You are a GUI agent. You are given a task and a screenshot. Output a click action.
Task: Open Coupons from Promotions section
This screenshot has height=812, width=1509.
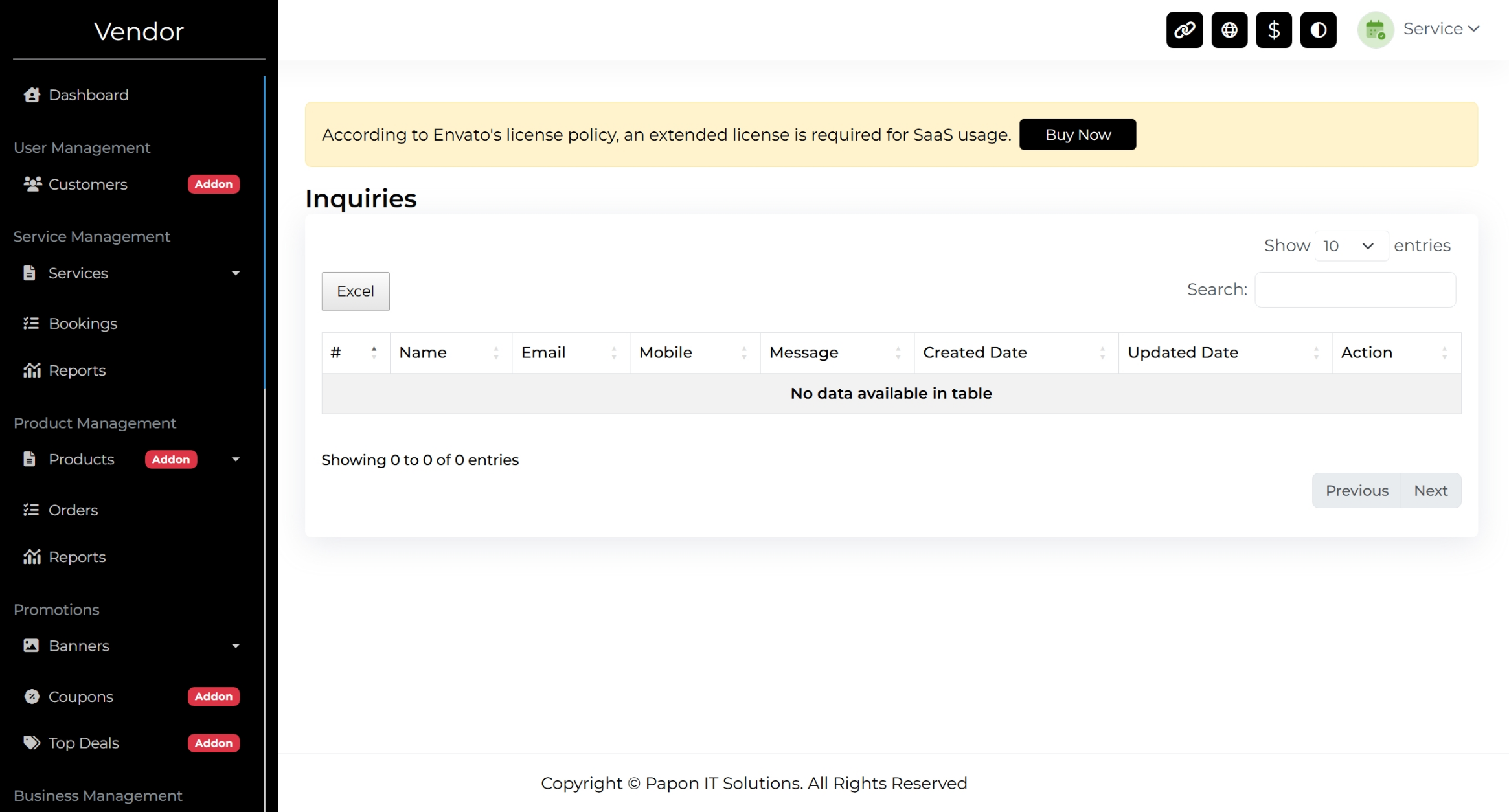tap(81, 697)
